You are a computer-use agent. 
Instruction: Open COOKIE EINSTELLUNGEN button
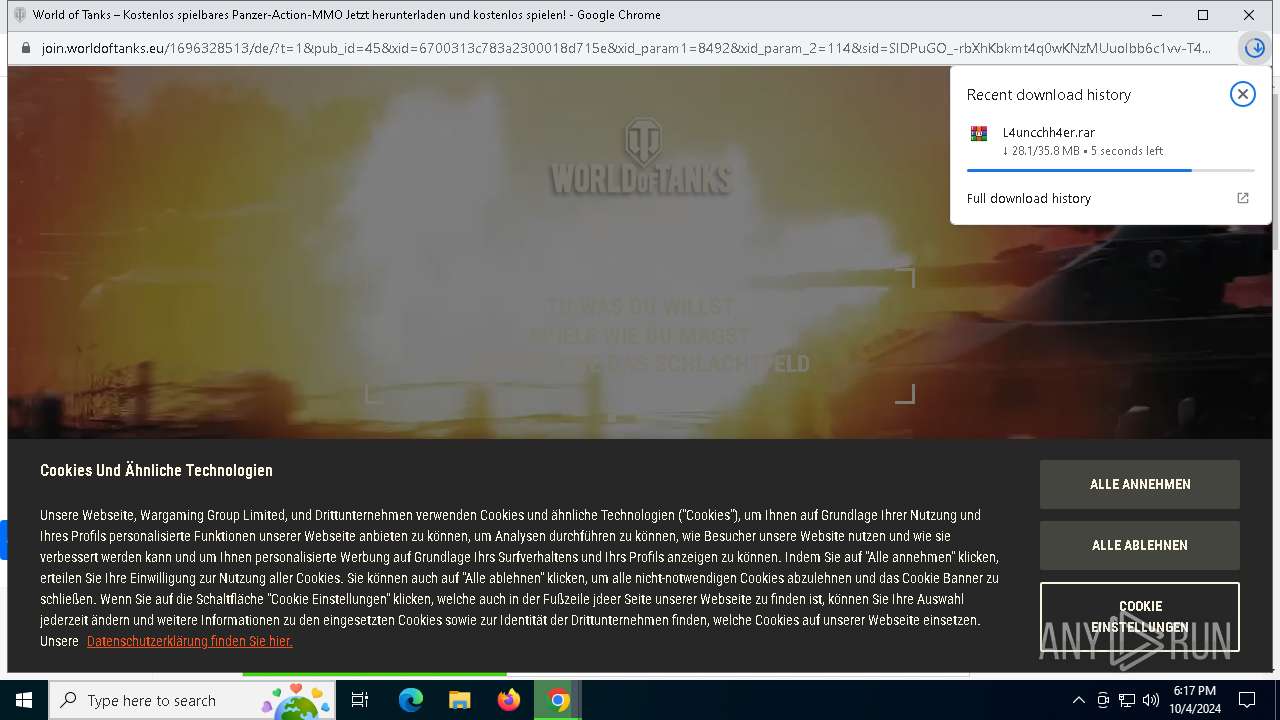coord(1140,617)
